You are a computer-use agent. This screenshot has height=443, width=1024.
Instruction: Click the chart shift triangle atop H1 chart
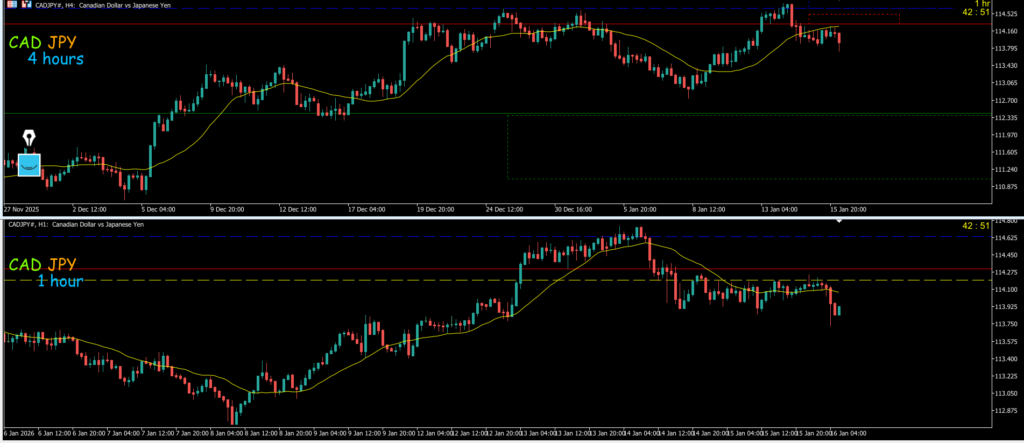(x=839, y=220)
